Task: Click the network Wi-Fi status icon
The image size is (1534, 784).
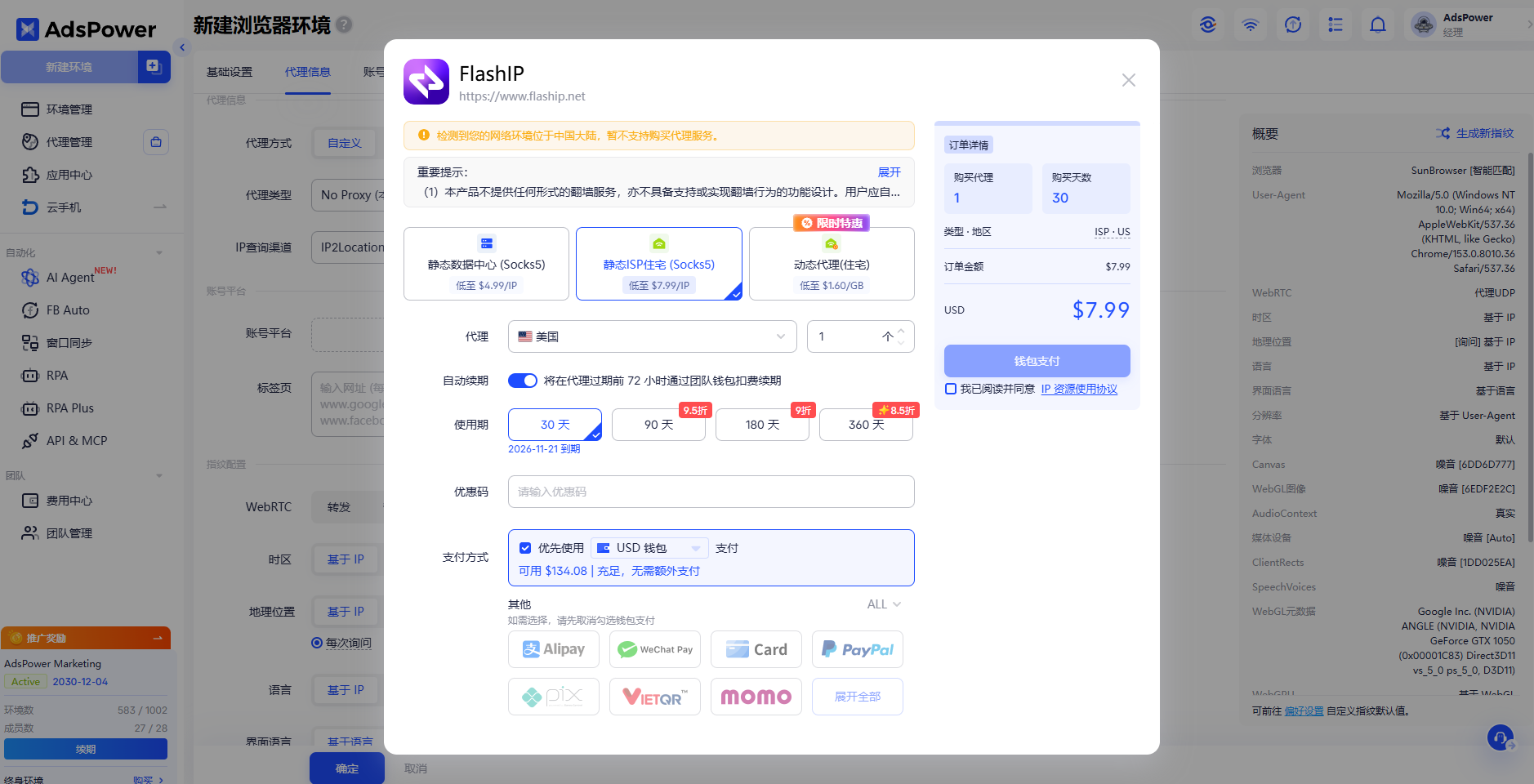Action: click(1251, 25)
